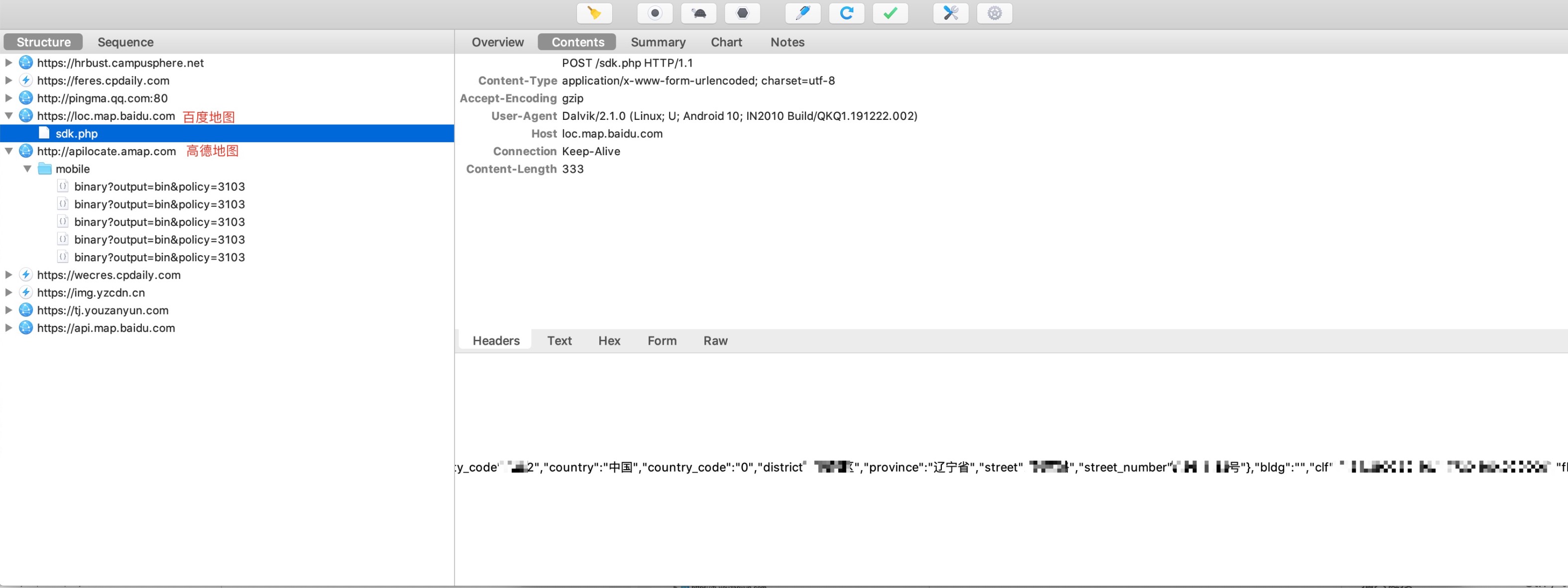Click the User-Agent header value

pos(740,115)
